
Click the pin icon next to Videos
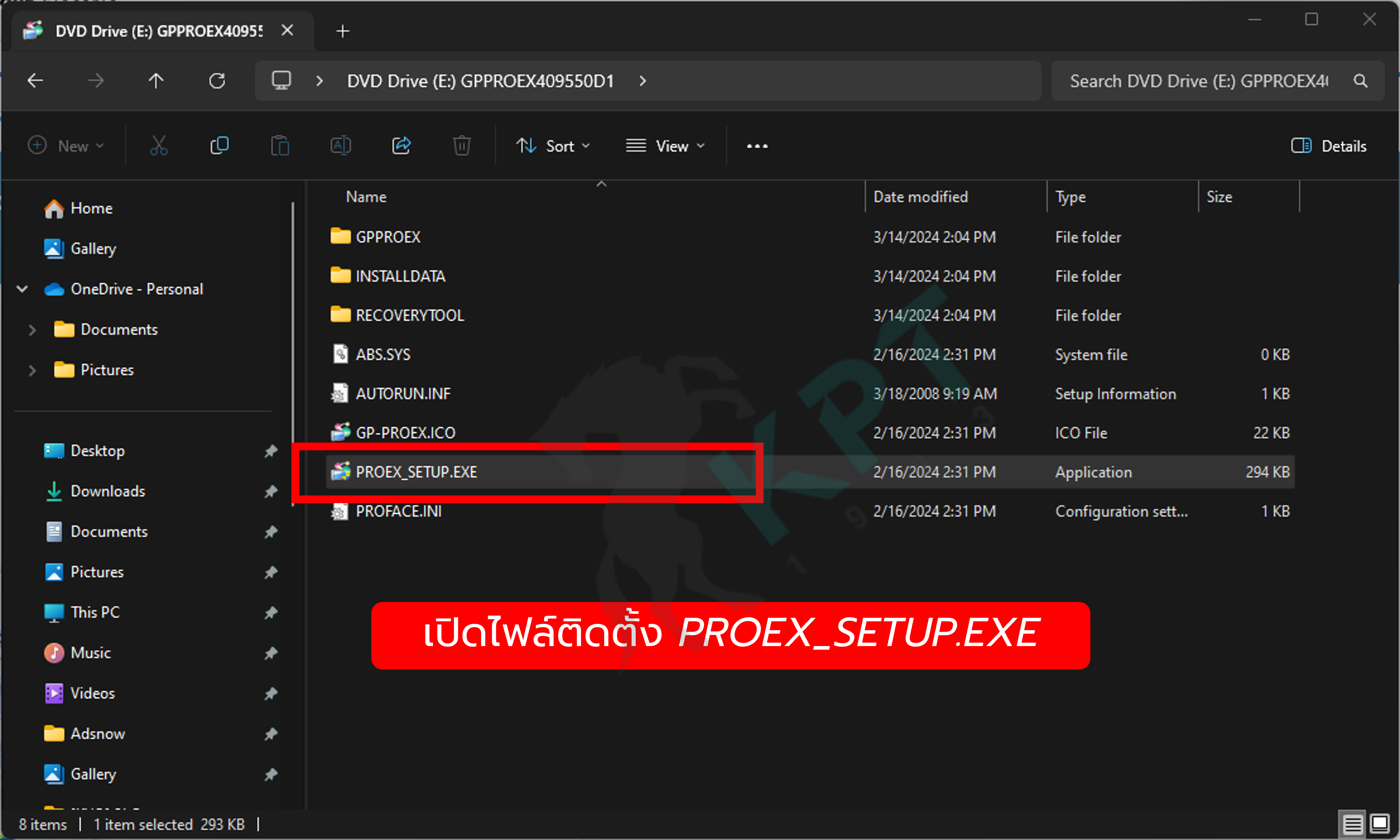(271, 693)
